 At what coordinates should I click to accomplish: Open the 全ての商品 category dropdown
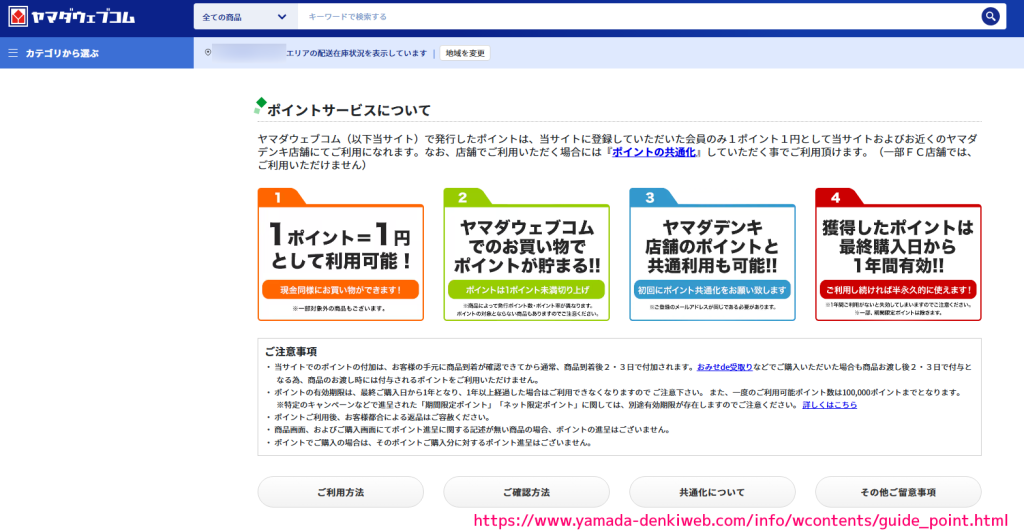click(246, 17)
